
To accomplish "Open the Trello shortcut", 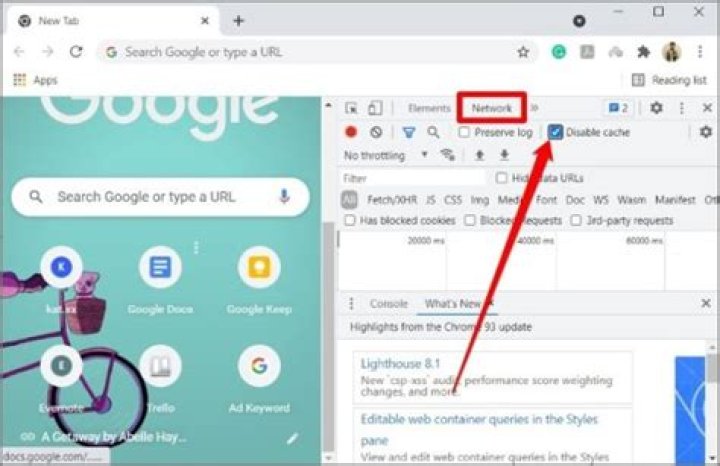I will tap(160, 379).
